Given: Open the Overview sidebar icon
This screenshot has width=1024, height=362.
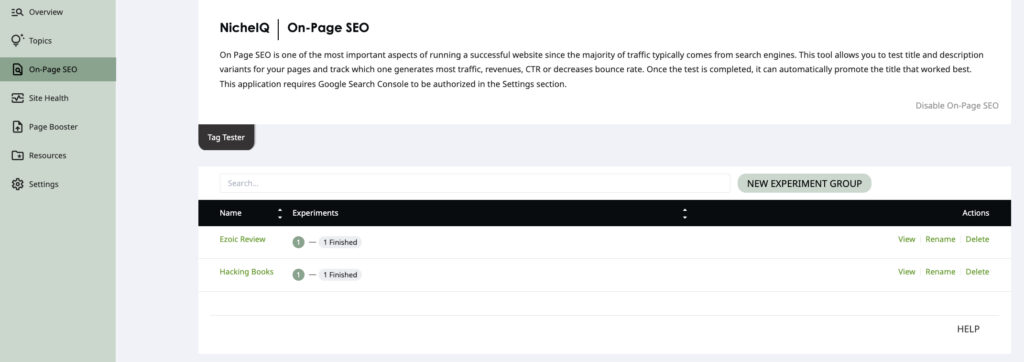Looking at the screenshot, I should (x=18, y=12).
